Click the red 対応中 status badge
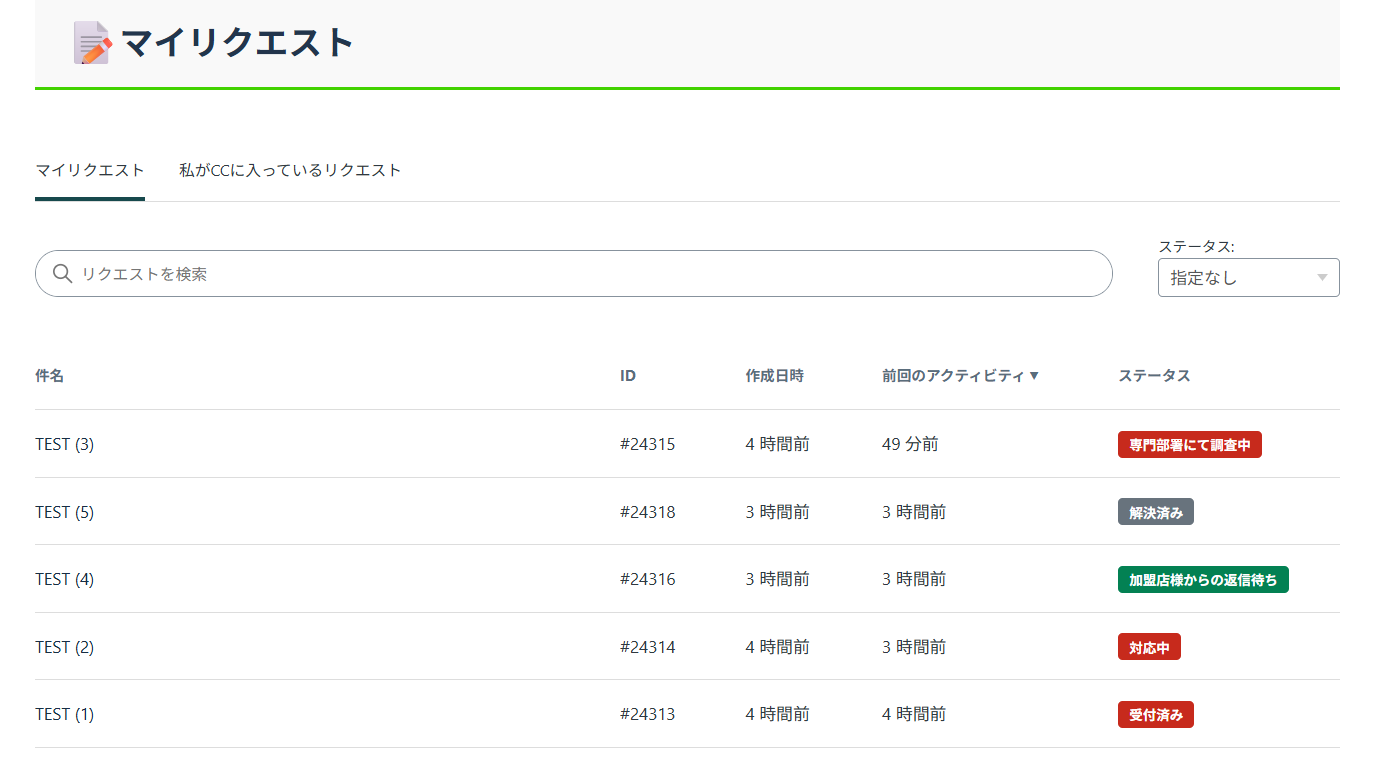This screenshot has height=781, width=1390. pyautogui.click(x=1149, y=648)
